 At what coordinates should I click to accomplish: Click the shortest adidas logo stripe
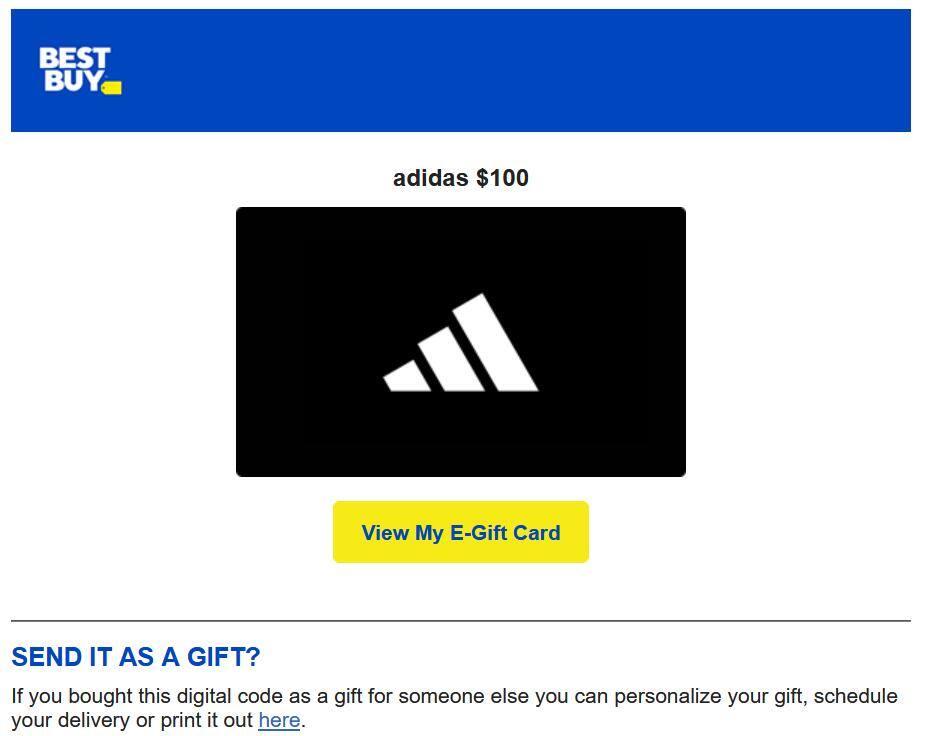(x=406, y=377)
